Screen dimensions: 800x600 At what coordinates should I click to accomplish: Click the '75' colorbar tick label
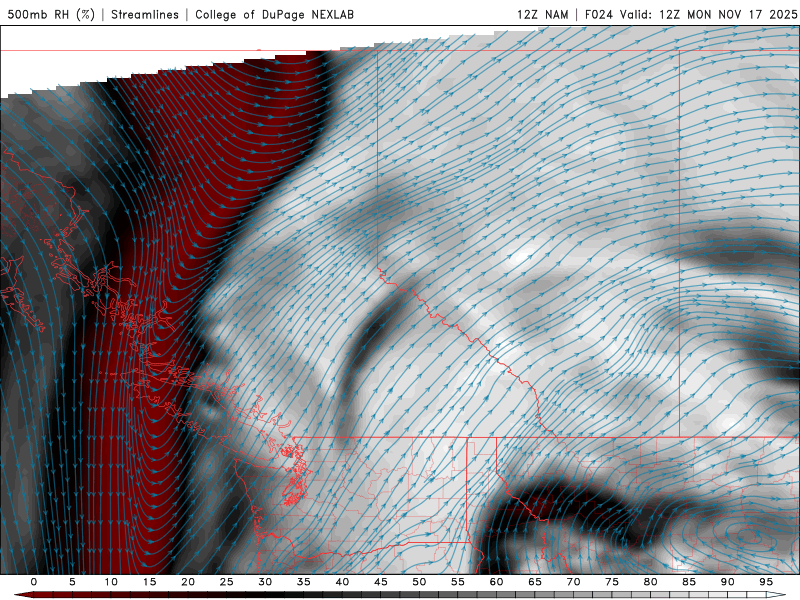click(x=612, y=582)
